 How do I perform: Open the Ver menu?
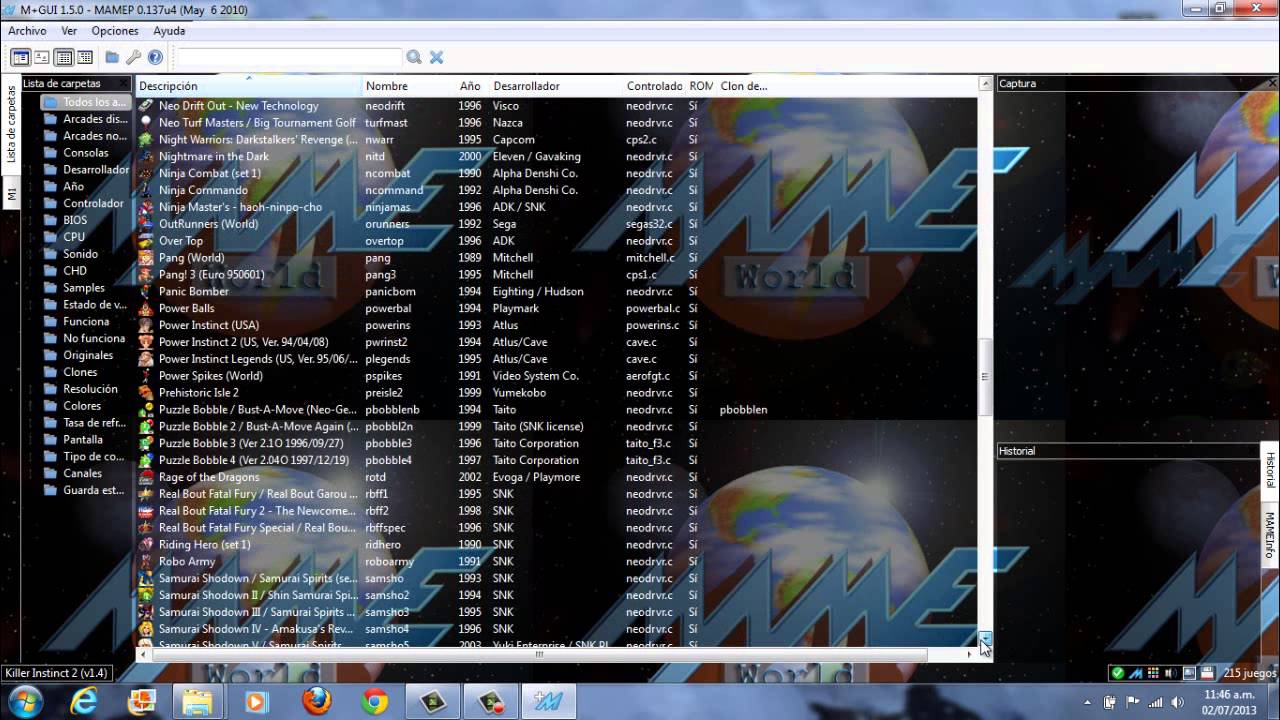[69, 31]
